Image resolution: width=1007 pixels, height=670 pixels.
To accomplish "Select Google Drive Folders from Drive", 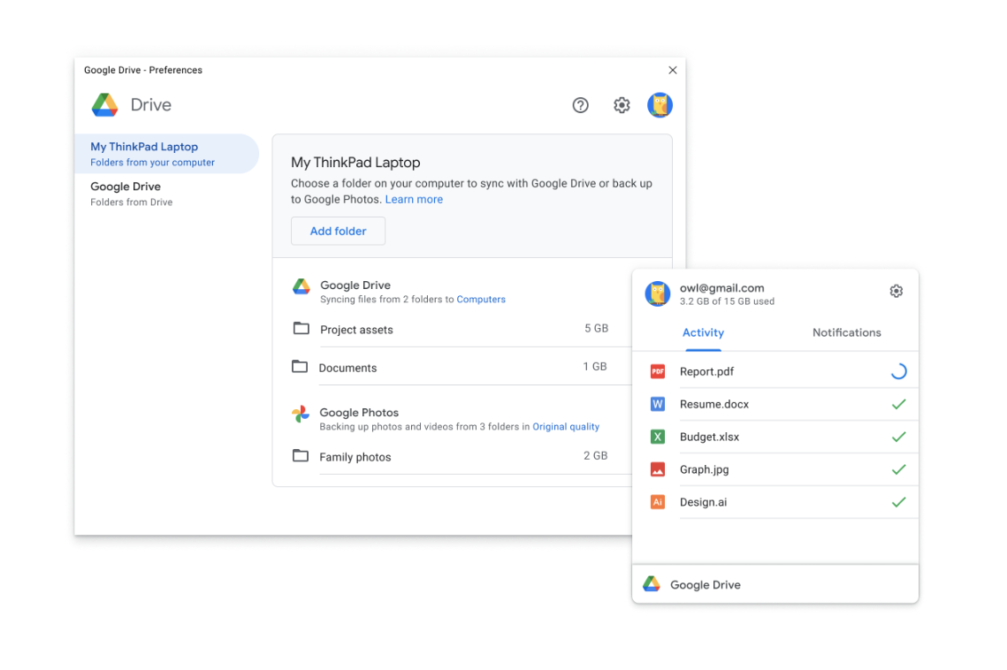I will point(166,193).
